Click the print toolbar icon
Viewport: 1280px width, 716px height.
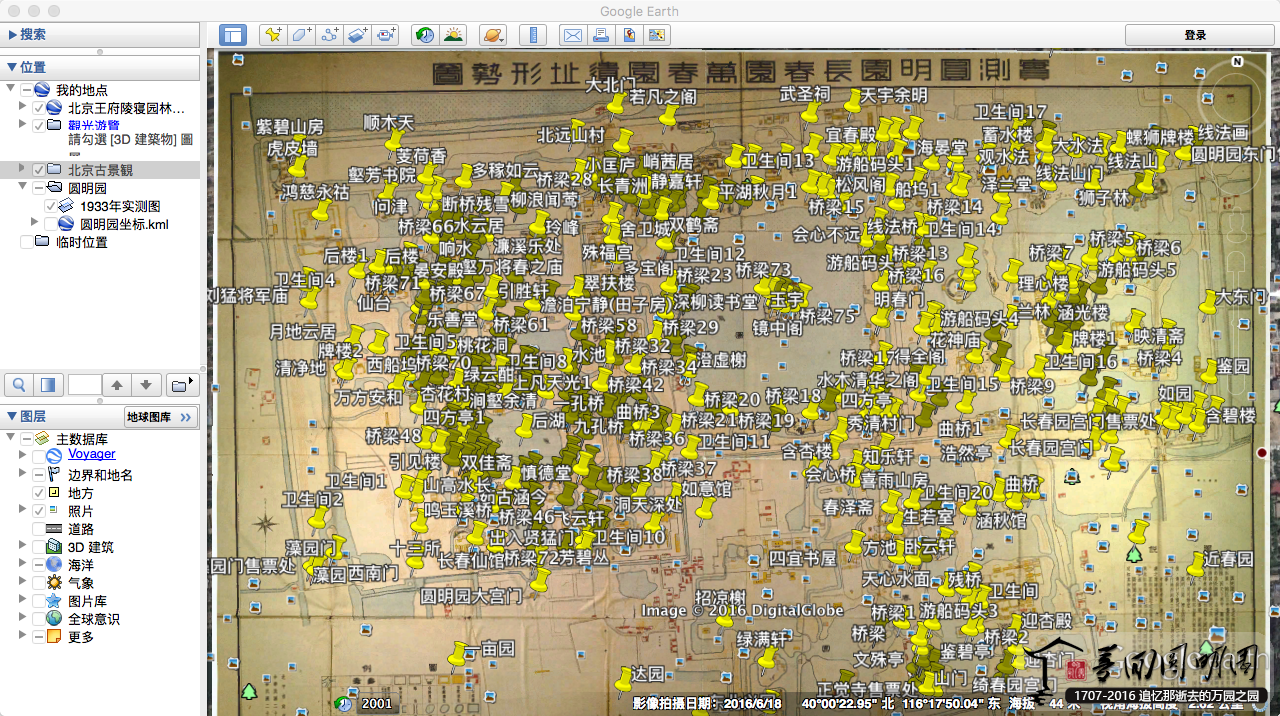coord(600,35)
